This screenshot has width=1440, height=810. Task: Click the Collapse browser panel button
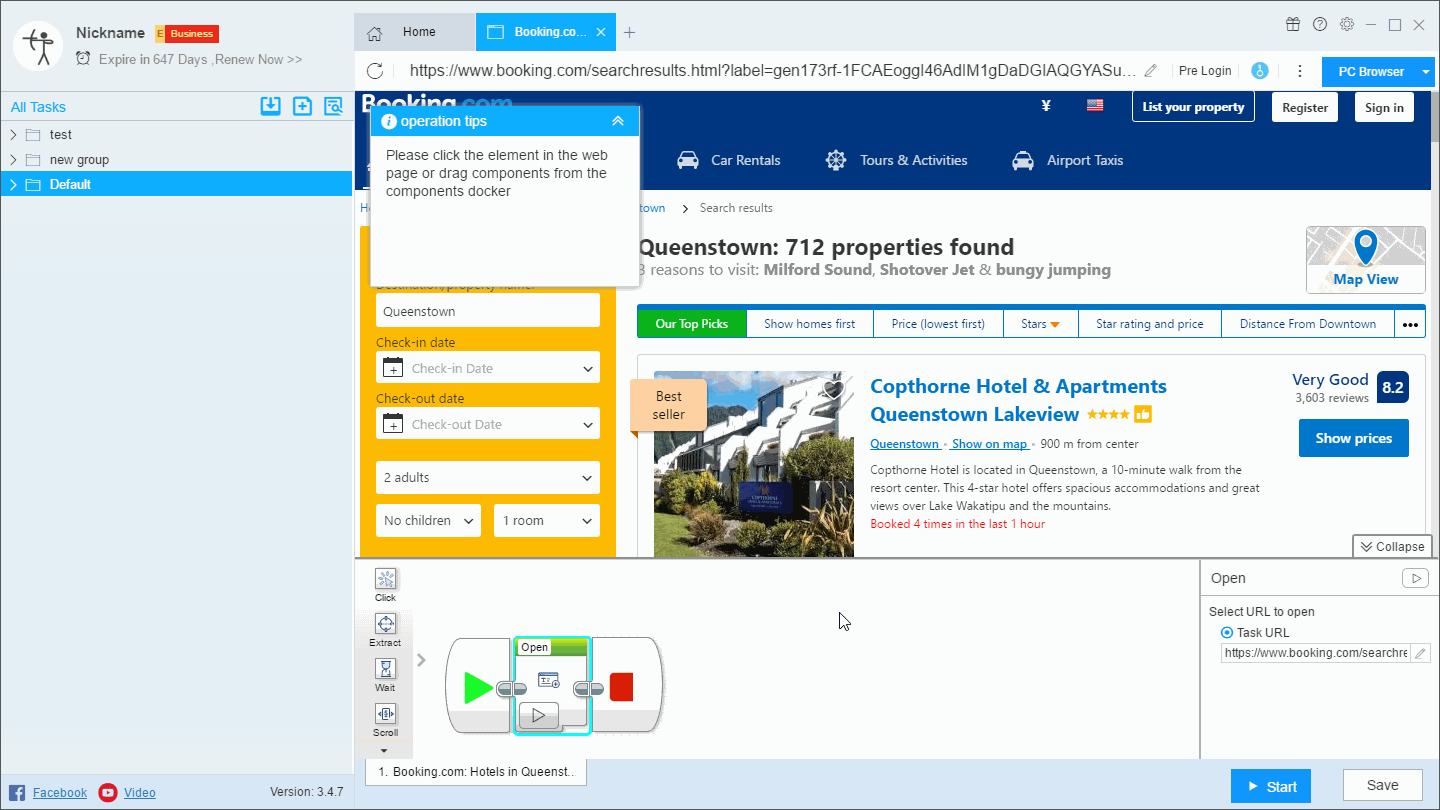click(1392, 546)
